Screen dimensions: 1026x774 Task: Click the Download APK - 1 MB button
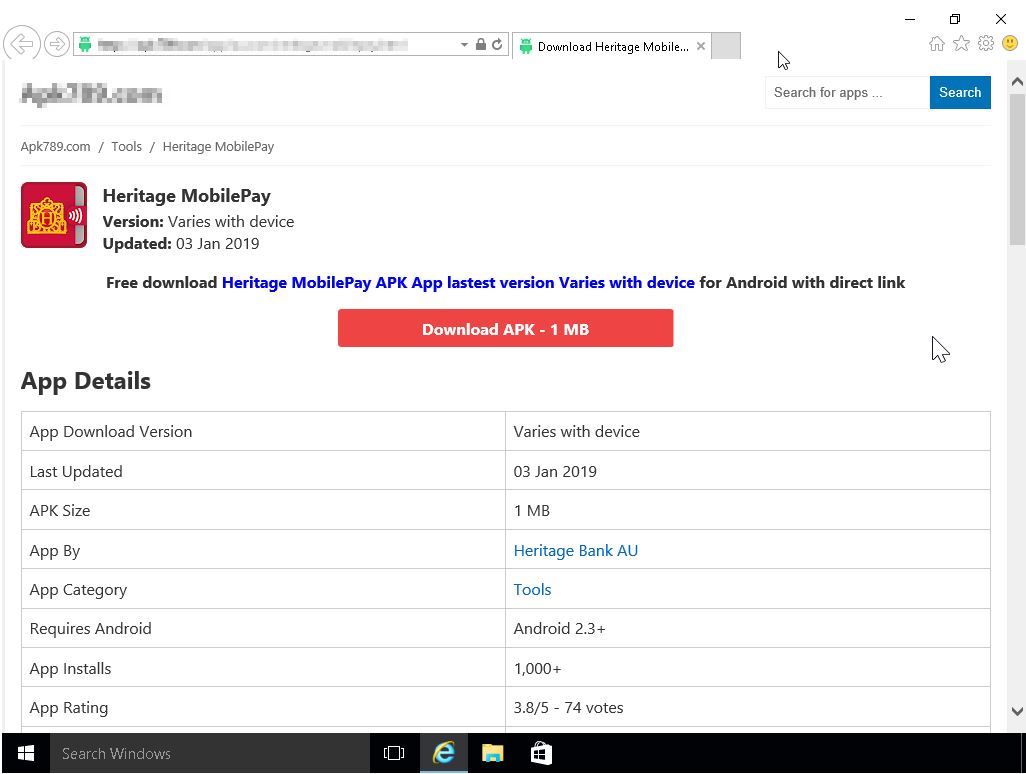[505, 328]
